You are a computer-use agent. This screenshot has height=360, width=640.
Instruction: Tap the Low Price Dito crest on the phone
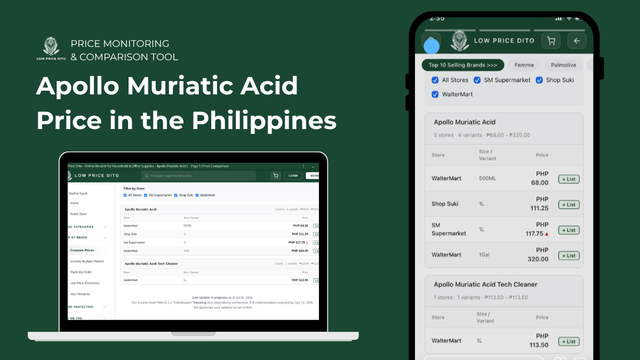460,41
